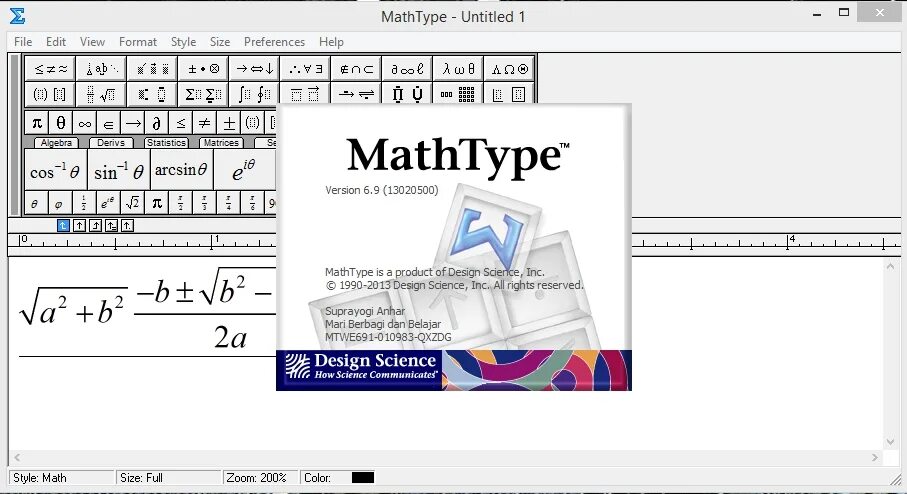This screenshot has width=907, height=494.
Task: Open the matrix templates palette
Action: pos(458,94)
